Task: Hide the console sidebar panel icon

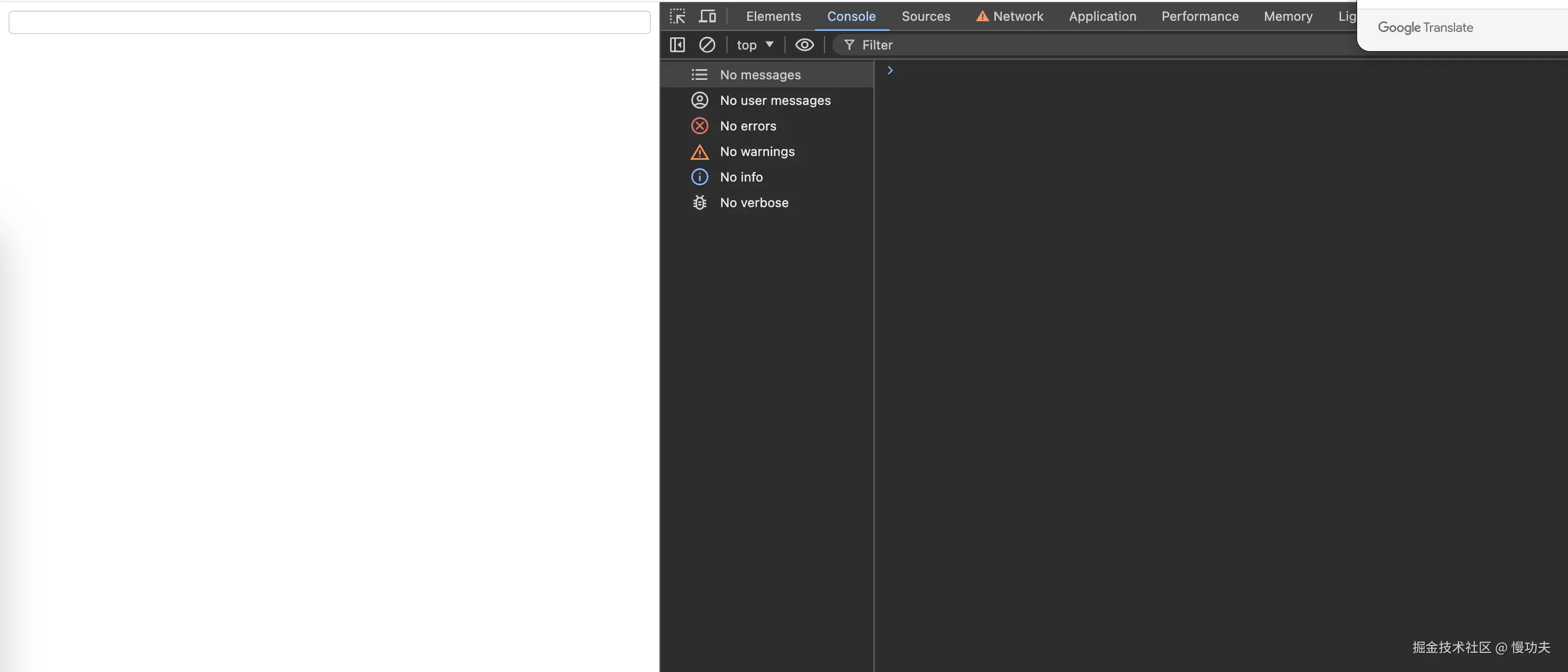Action: tap(677, 44)
